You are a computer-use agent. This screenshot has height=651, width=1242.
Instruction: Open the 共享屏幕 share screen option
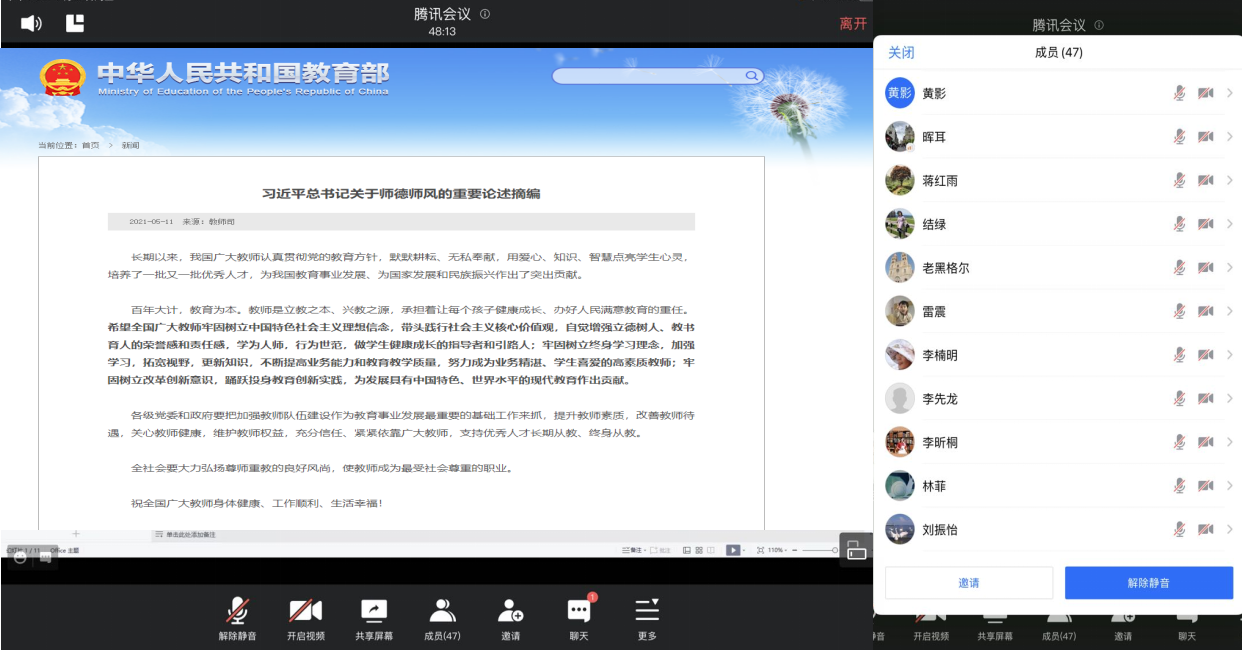point(374,618)
